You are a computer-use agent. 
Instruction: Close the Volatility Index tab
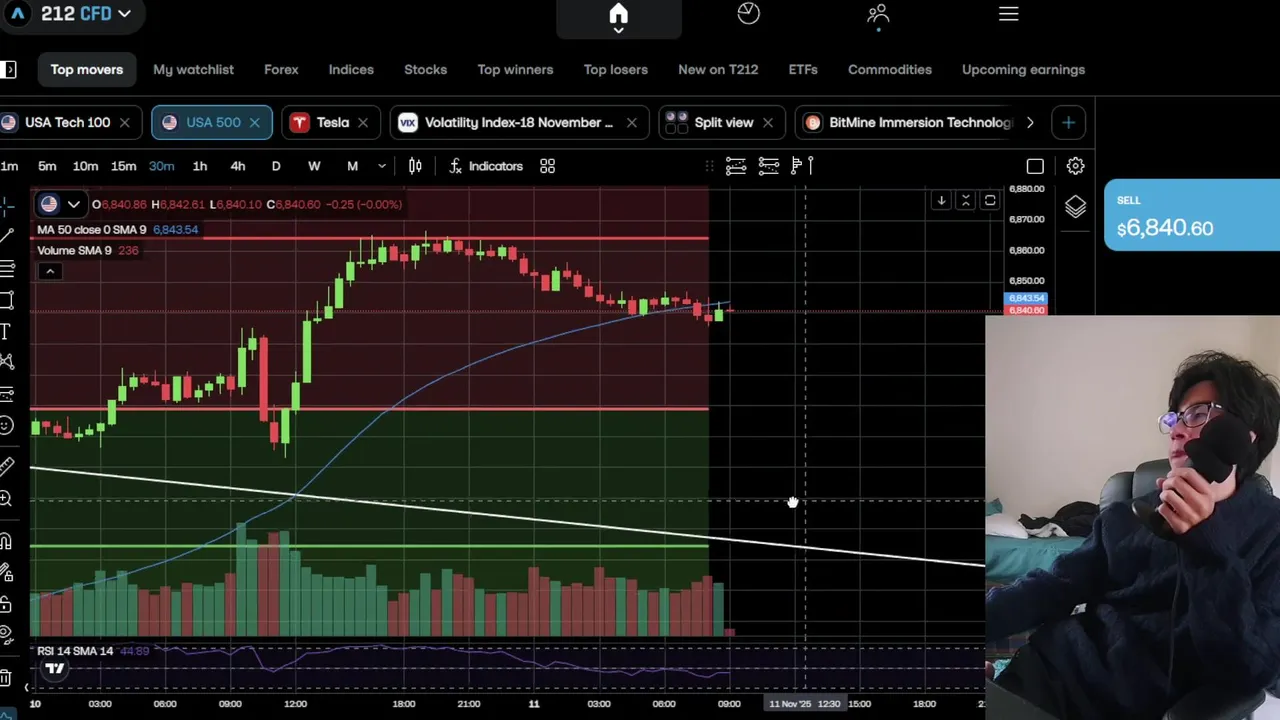[x=631, y=122]
